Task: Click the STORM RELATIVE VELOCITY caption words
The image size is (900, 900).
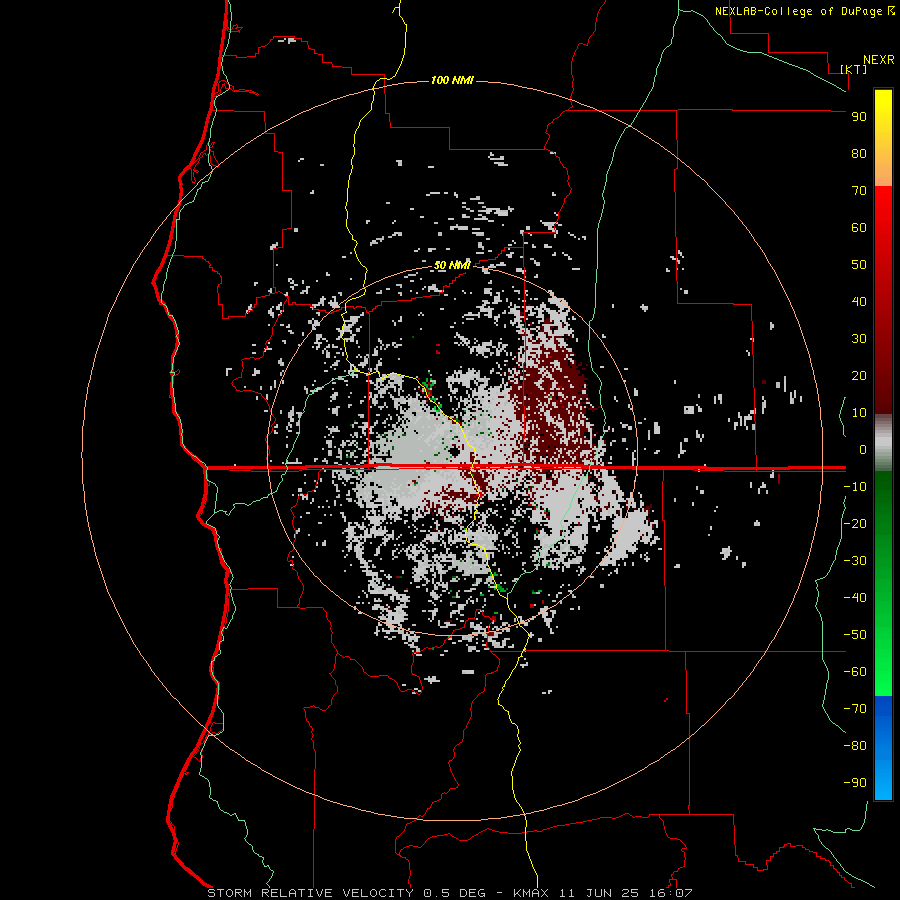Action: coord(311,893)
